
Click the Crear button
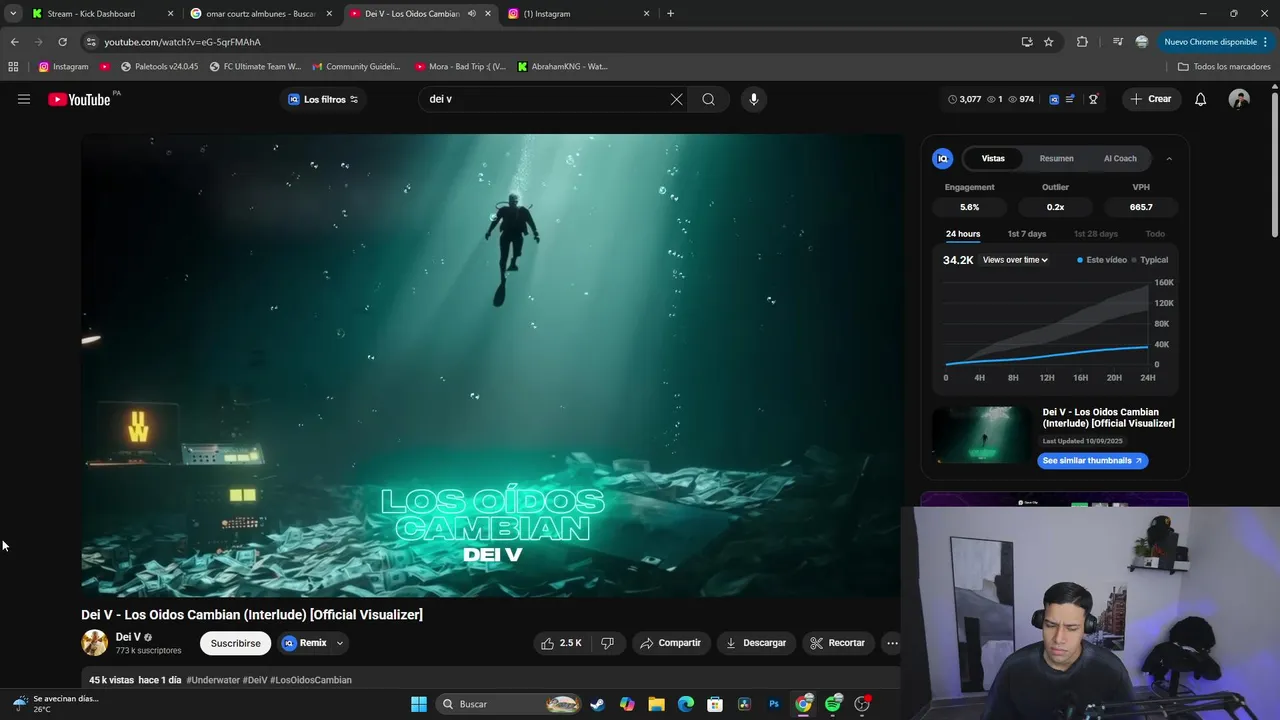[1151, 99]
